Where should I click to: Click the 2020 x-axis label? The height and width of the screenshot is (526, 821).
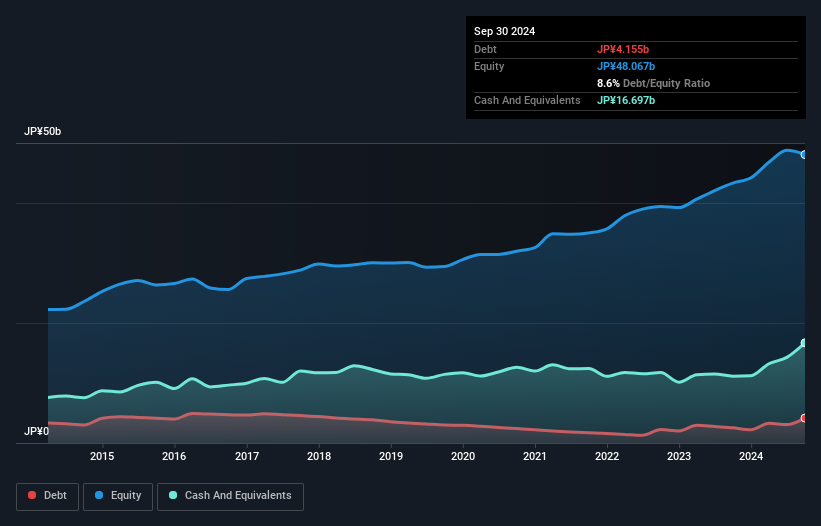(463, 456)
